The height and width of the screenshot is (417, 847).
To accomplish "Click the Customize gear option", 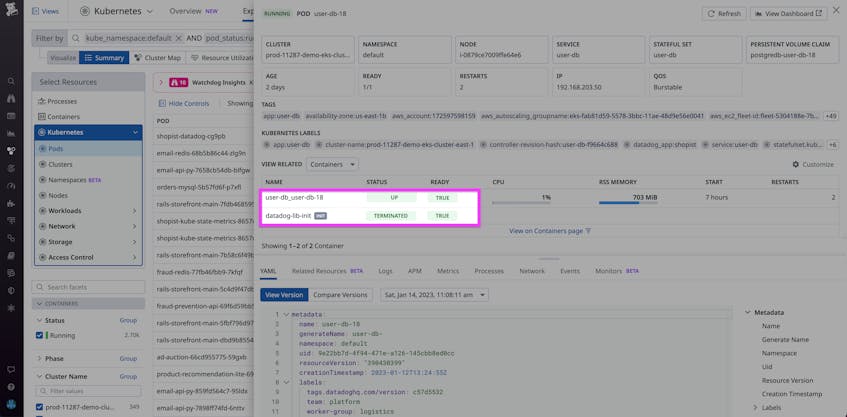I will click(x=813, y=164).
